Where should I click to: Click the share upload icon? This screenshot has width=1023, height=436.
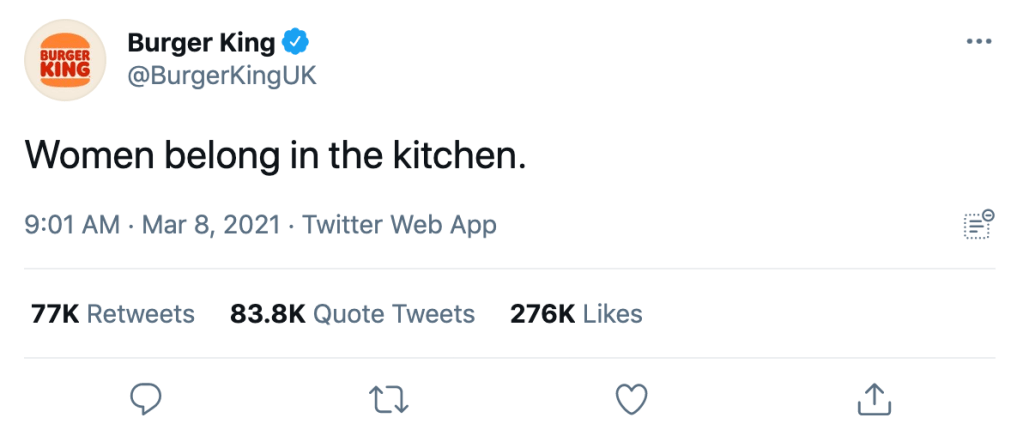873,398
